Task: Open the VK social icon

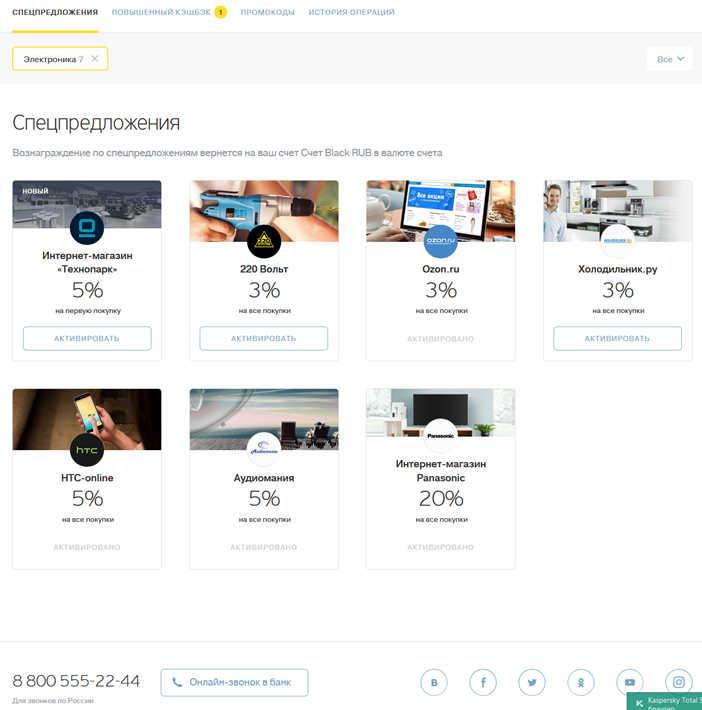Action: (434, 682)
